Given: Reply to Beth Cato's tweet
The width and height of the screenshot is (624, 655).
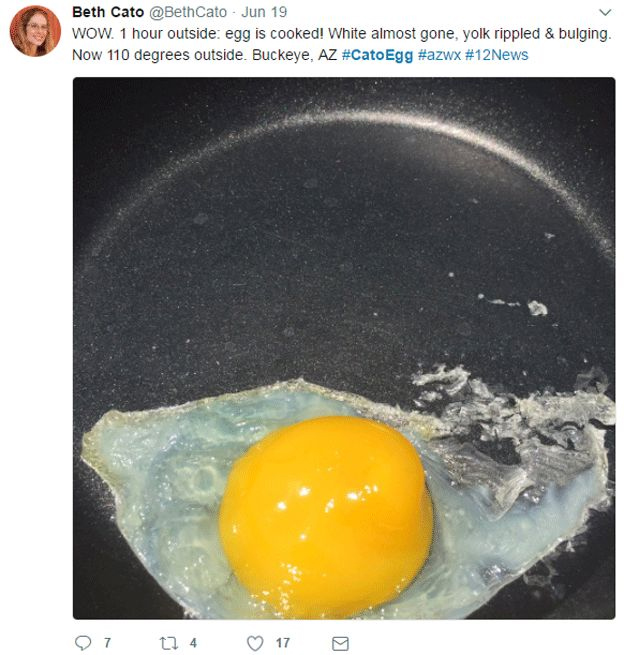Looking at the screenshot, I should [x=83, y=642].
